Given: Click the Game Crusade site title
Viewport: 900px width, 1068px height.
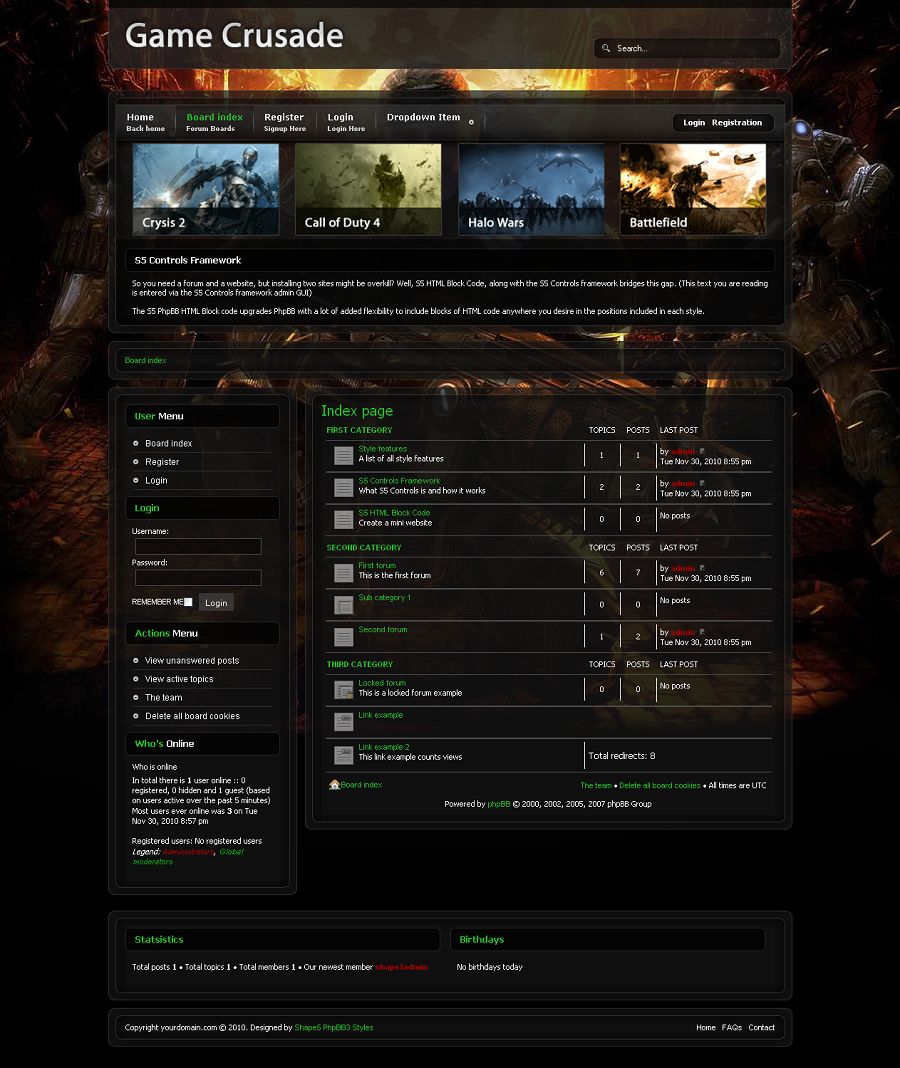Looking at the screenshot, I should pyautogui.click(x=234, y=35).
